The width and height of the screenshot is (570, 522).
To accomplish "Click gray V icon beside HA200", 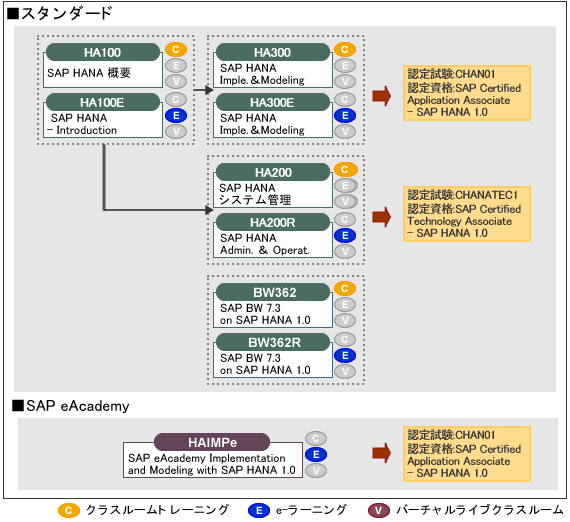I will pyautogui.click(x=346, y=201).
